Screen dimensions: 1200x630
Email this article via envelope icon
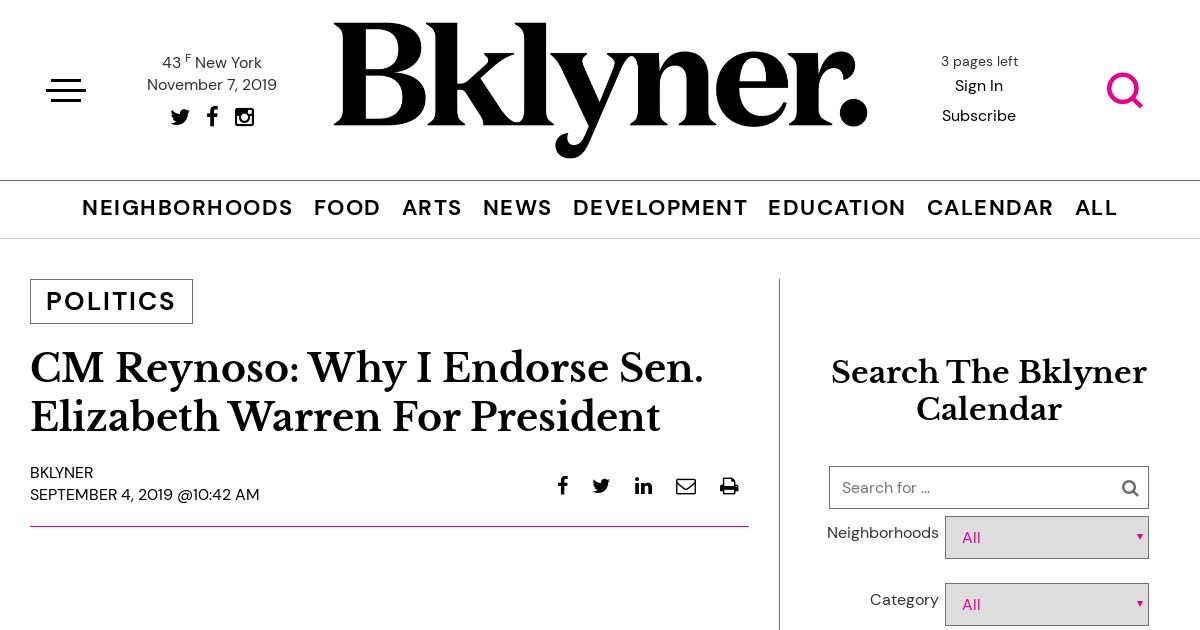pyautogui.click(x=686, y=486)
